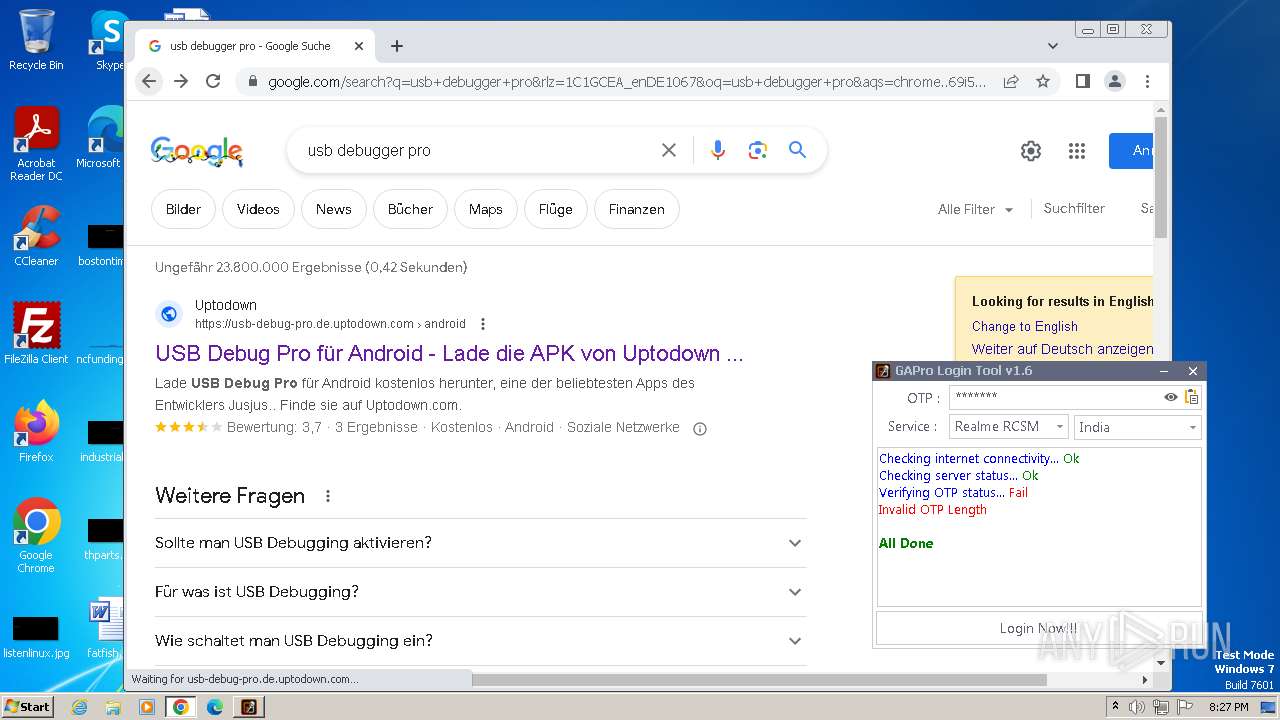This screenshot has height=720, width=1280.
Task: Expand Wie schaltet man USB Debugging ein?
Action: pyautogui.click(x=480, y=641)
